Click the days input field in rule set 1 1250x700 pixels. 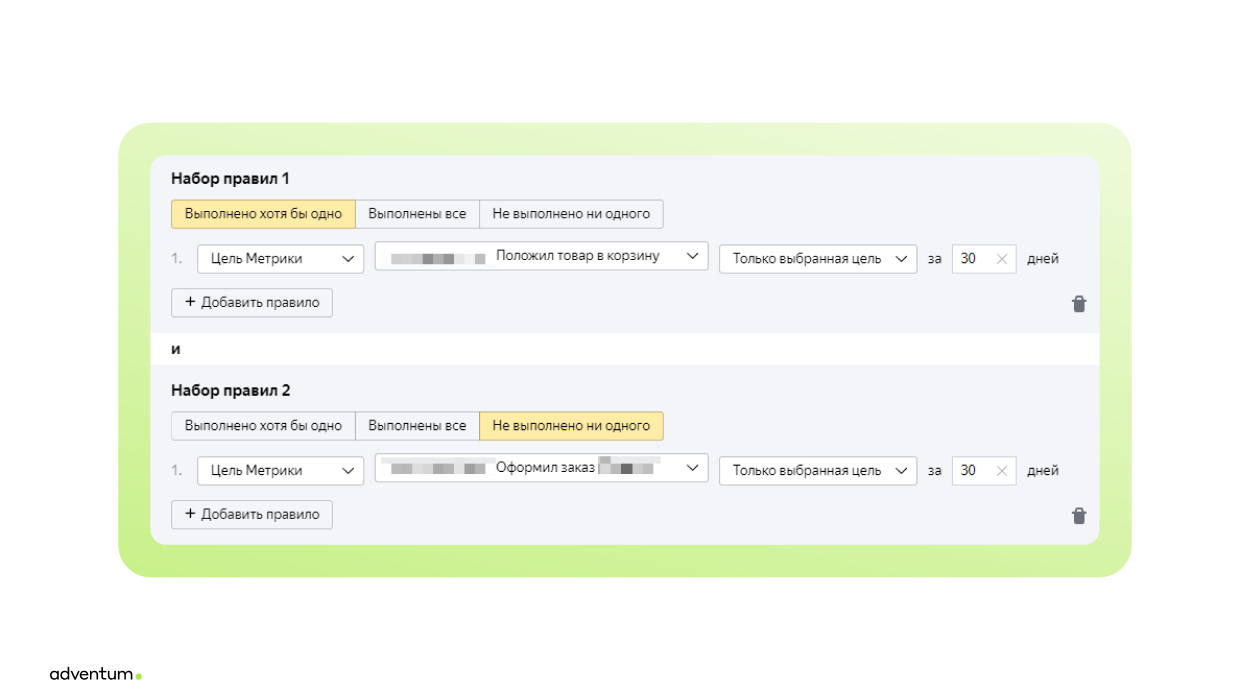972,259
